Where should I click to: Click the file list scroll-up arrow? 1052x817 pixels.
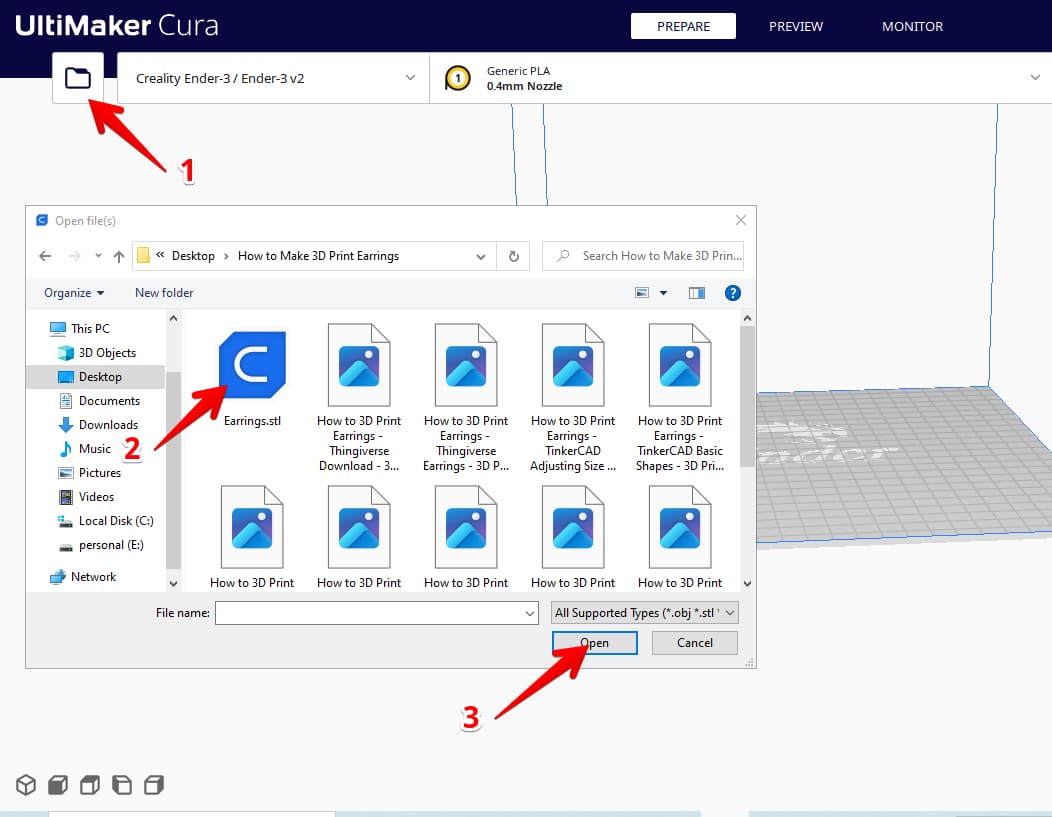747,319
